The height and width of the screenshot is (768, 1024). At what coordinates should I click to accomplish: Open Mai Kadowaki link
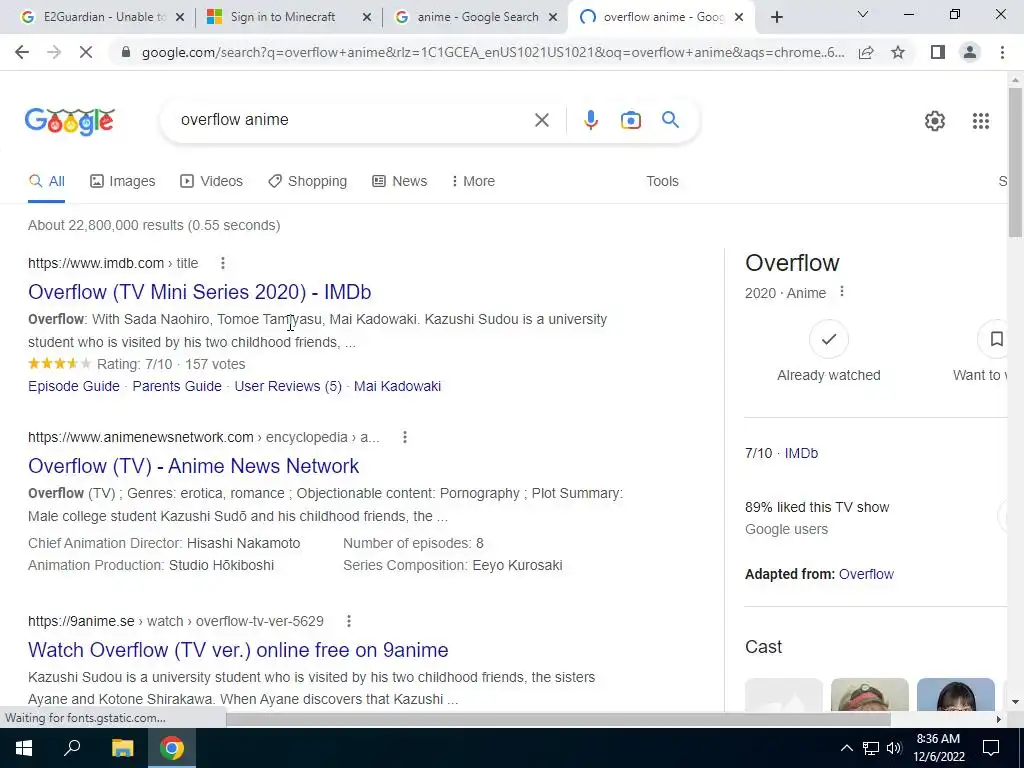click(397, 386)
